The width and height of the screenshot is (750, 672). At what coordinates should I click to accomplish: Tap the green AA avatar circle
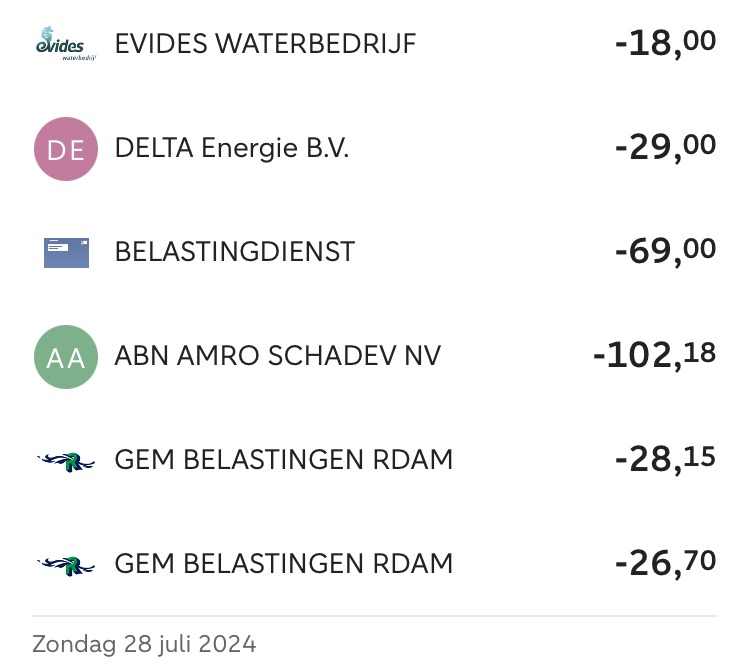66,356
